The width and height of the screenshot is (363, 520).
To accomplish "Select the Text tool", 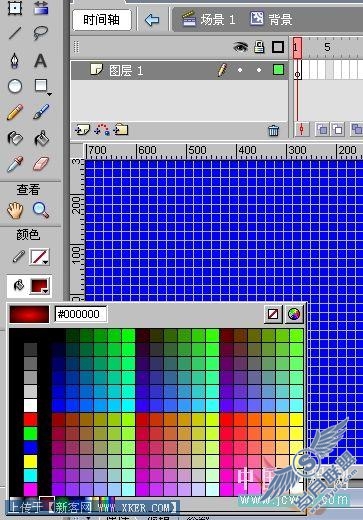I will click(x=41, y=61).
